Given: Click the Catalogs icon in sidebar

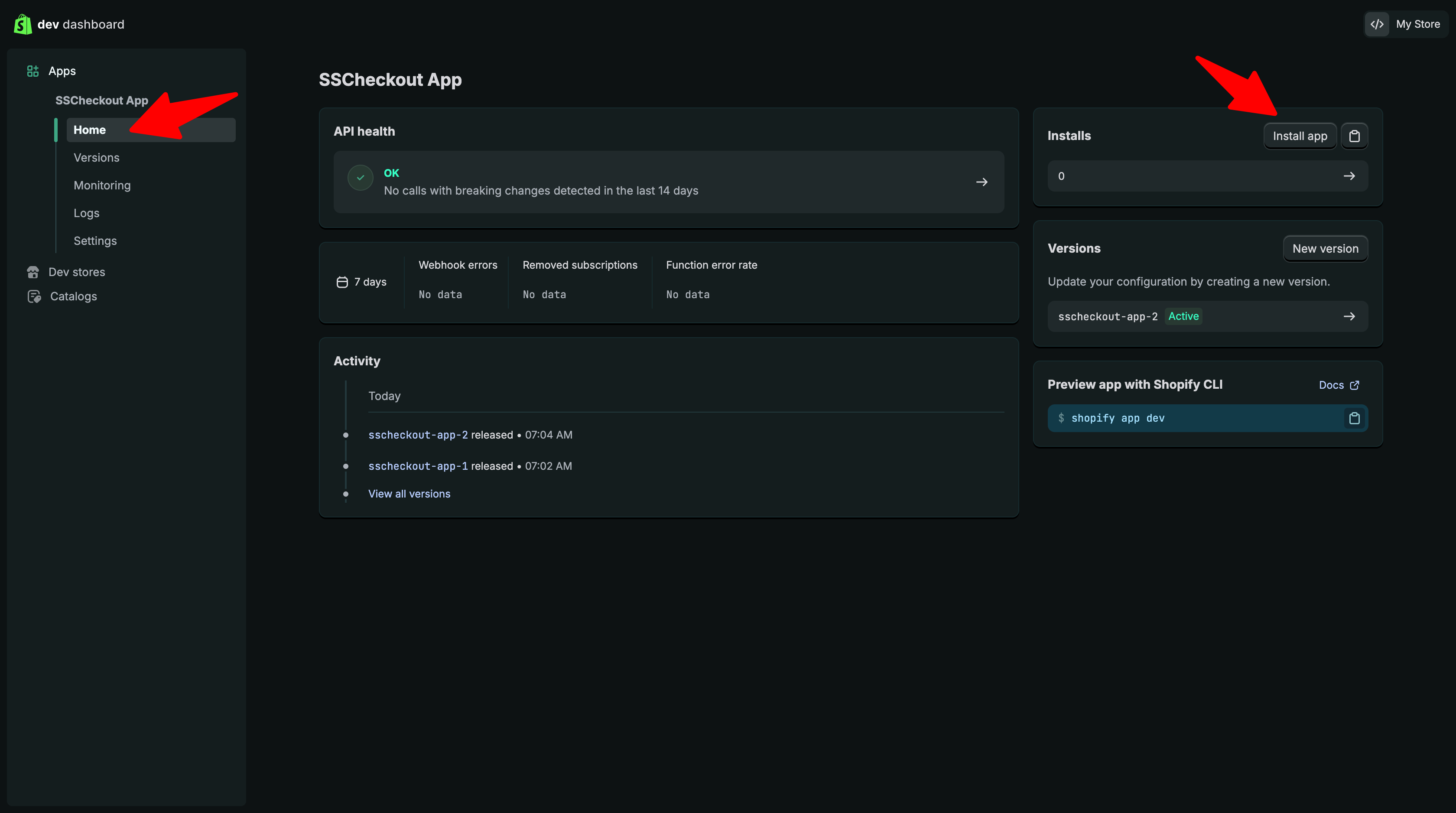Looking at the screenshot, I should tap(34, 296).
